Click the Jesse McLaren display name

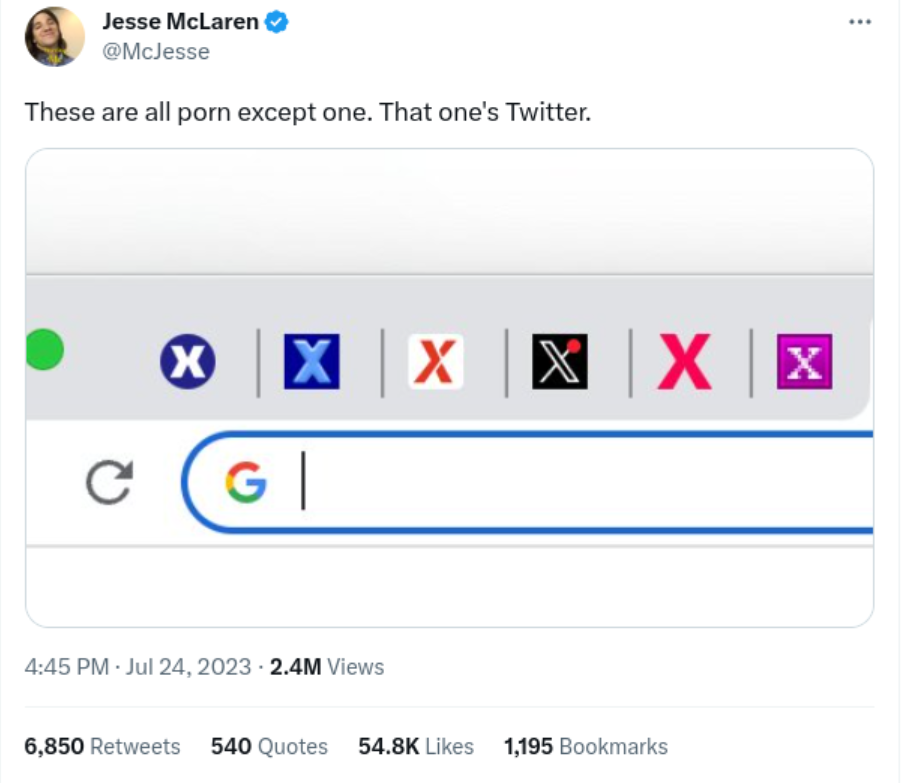181,22
